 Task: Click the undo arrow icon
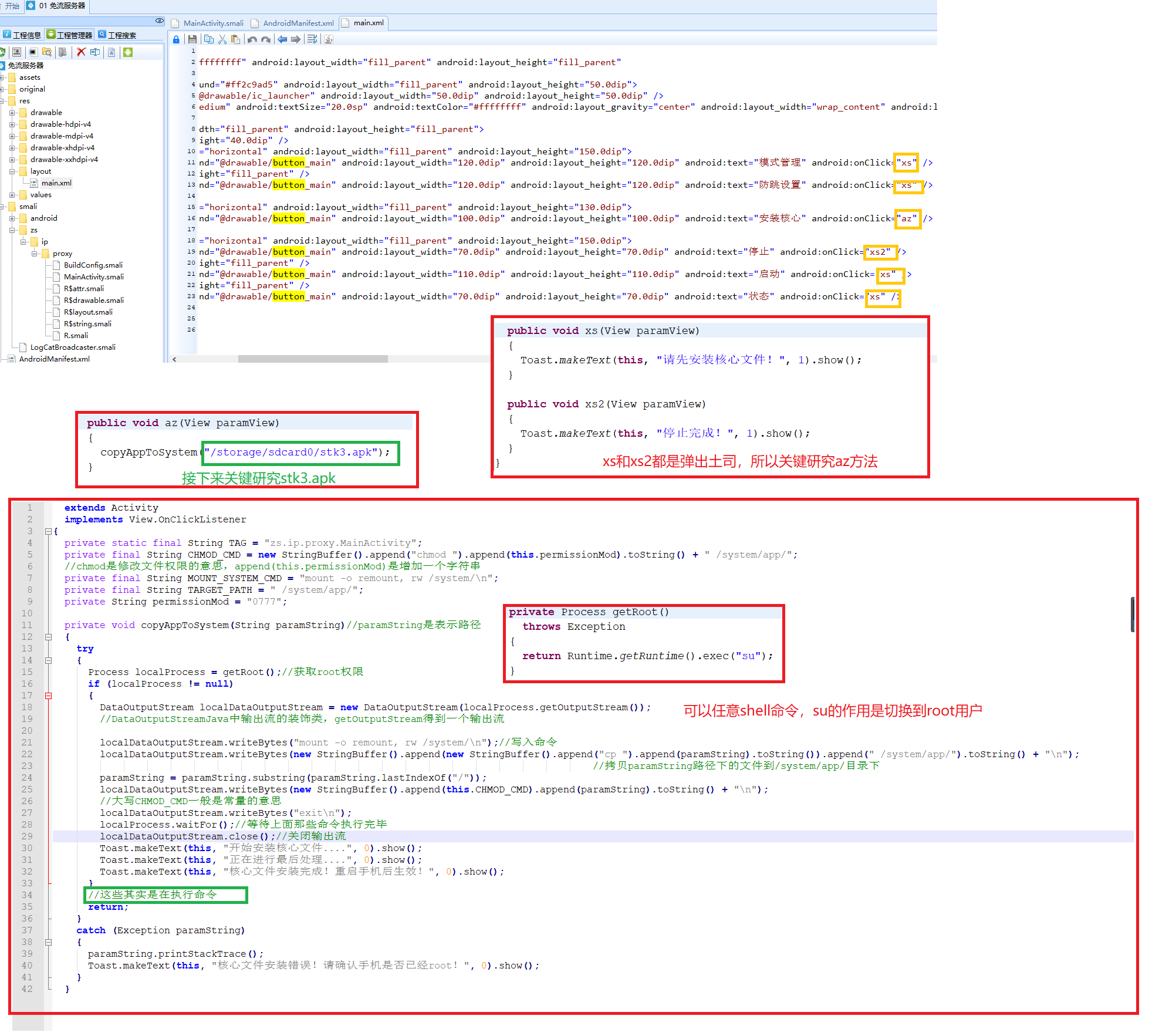click(x=252, y=39)
